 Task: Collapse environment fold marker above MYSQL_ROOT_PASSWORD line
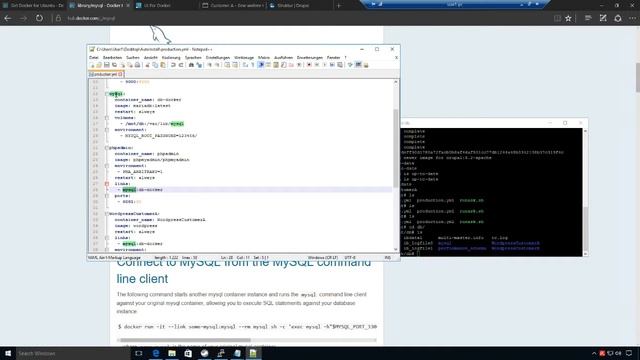[107, 130]
